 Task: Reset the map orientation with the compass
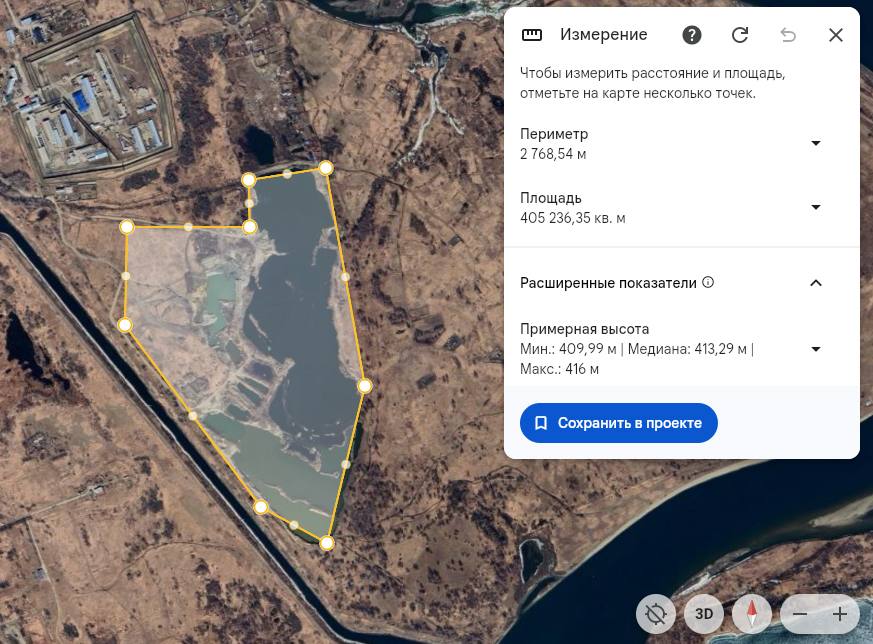click(x=752, y=614)
